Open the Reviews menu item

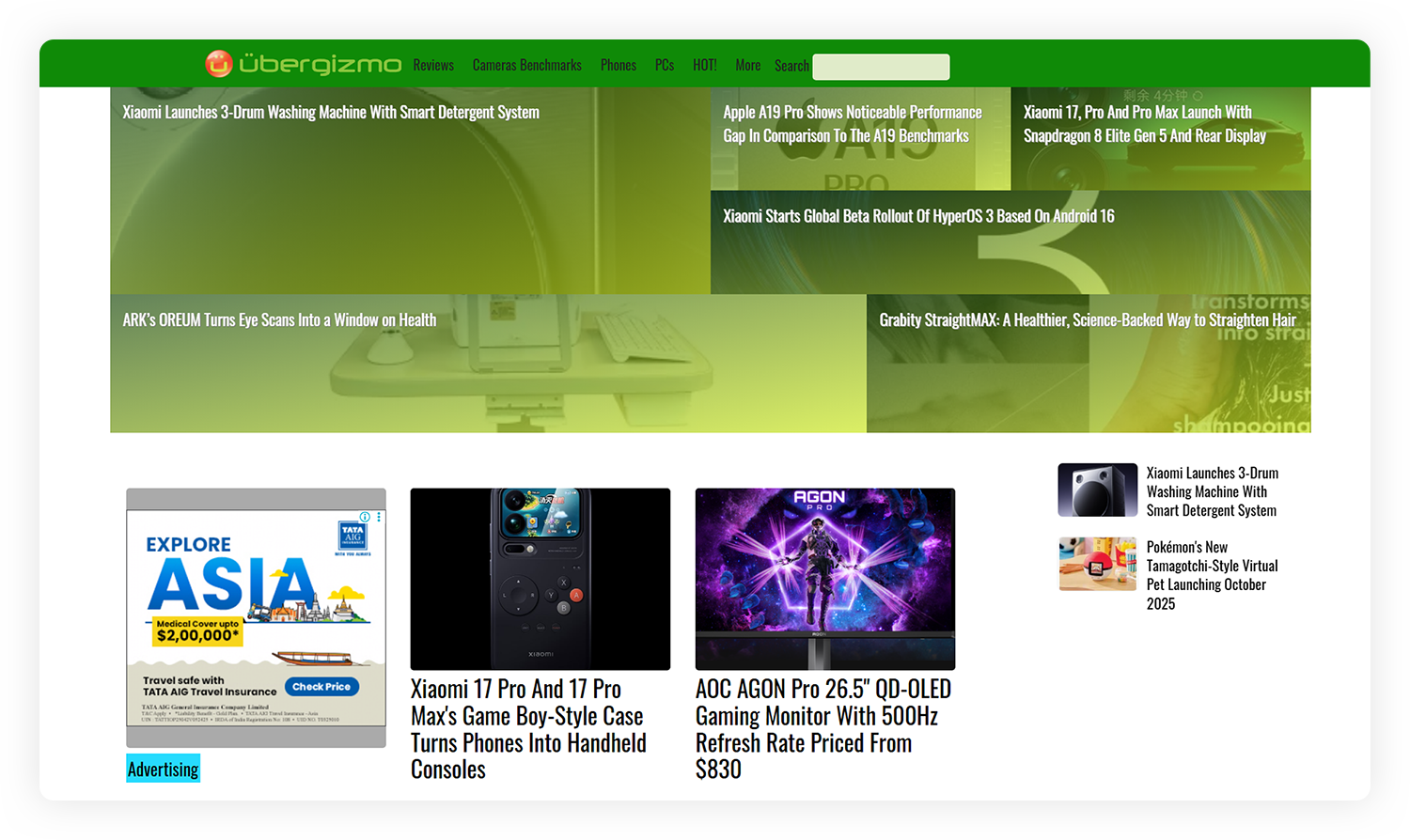[433, 66]
